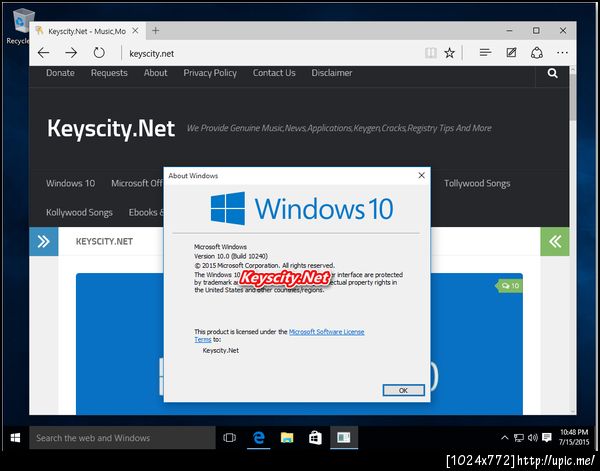Open Task View on the taskbar
Viewport: 600px width, 471px height.
click(x=229, y=438)
